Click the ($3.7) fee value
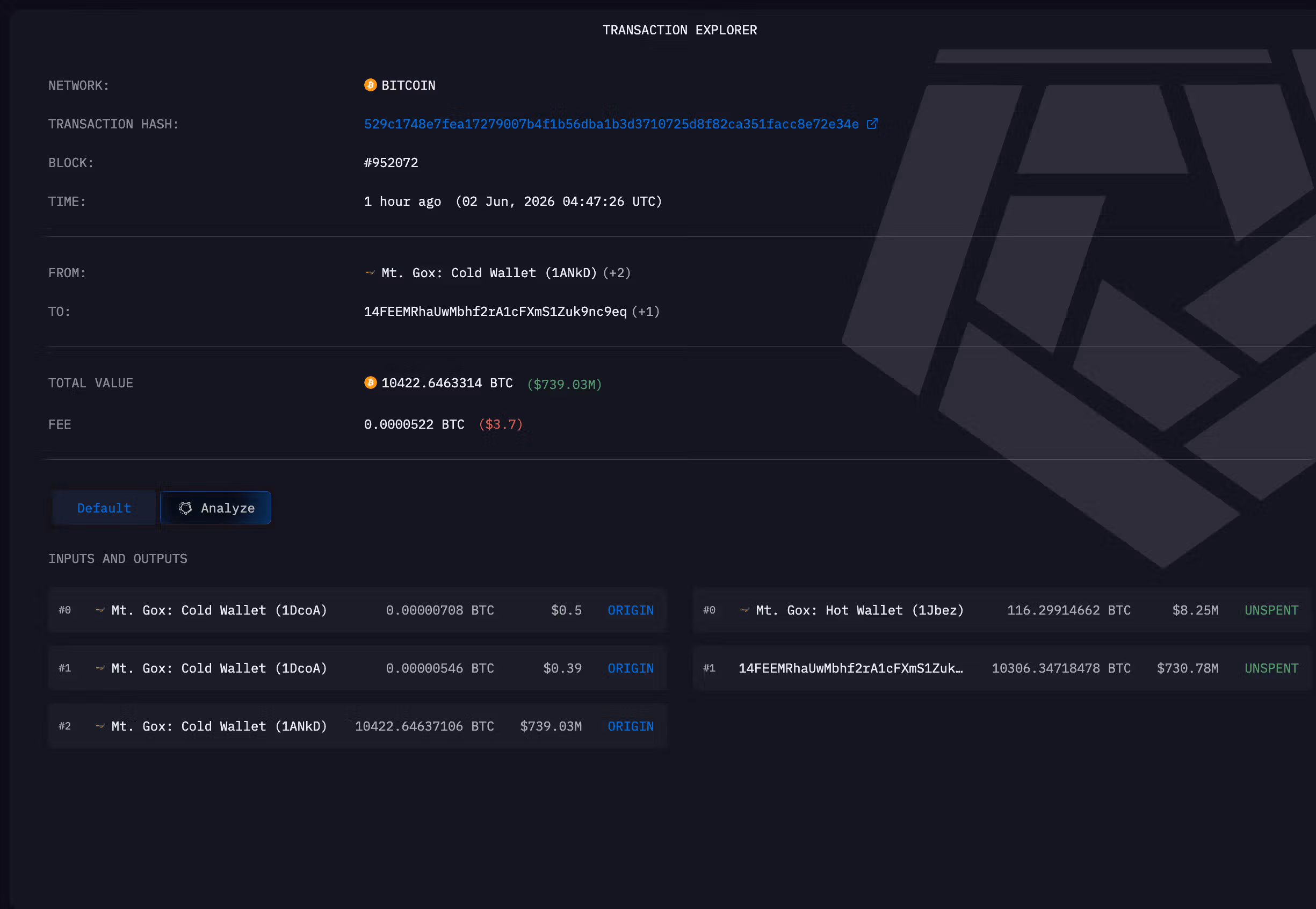The image size is (1316, 909). tap(501, 425)
